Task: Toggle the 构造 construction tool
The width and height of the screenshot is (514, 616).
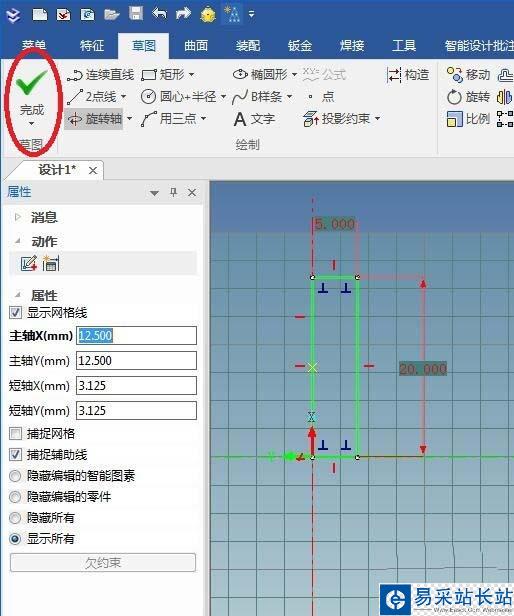Action: pyautogui.click(x=408, y=75)
